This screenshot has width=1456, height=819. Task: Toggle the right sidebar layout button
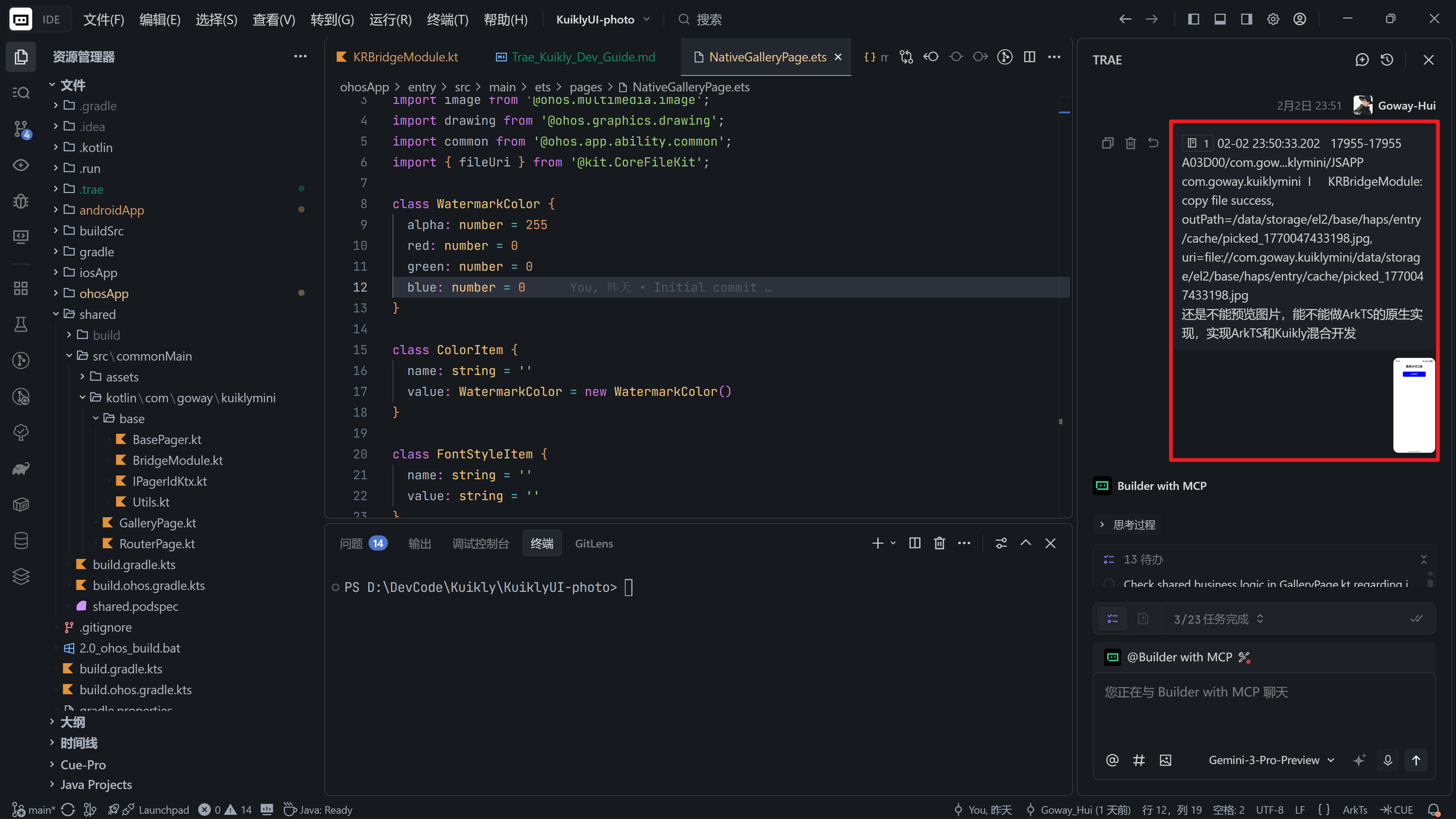point(1246,19)
